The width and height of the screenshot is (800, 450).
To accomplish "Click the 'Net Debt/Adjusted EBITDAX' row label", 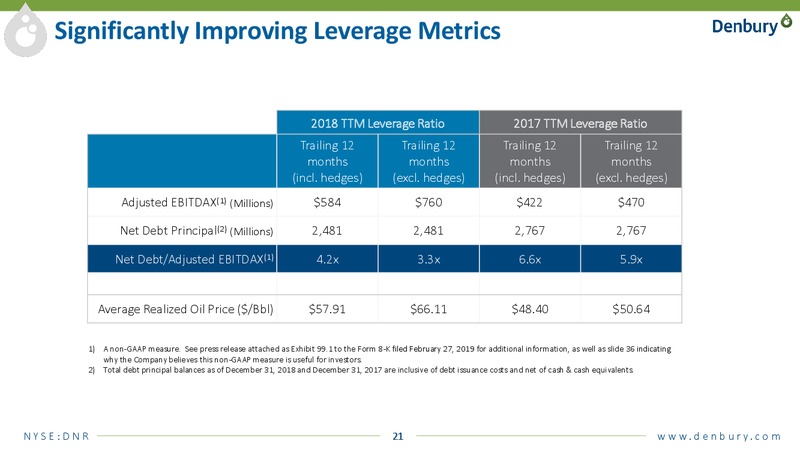I will [x=194, y=259].
